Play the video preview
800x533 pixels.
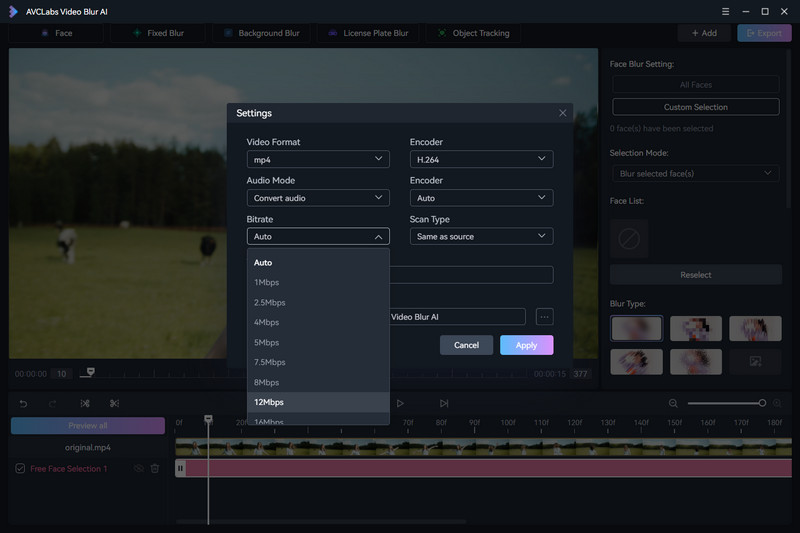[x=401, y=403]
